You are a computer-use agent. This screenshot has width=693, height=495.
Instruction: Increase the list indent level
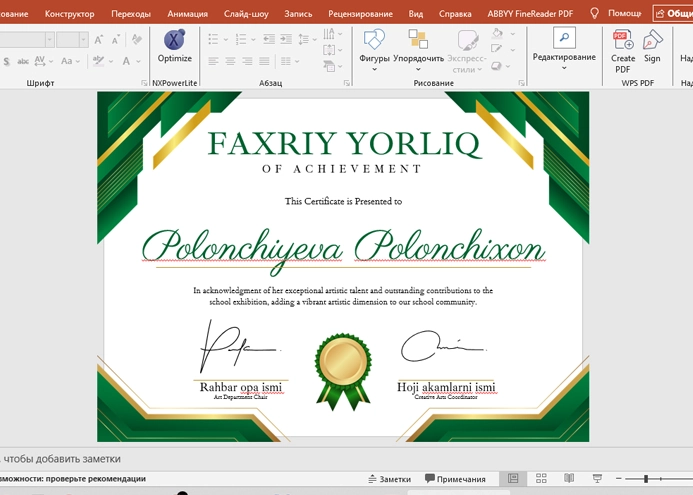tap(286, 39)
